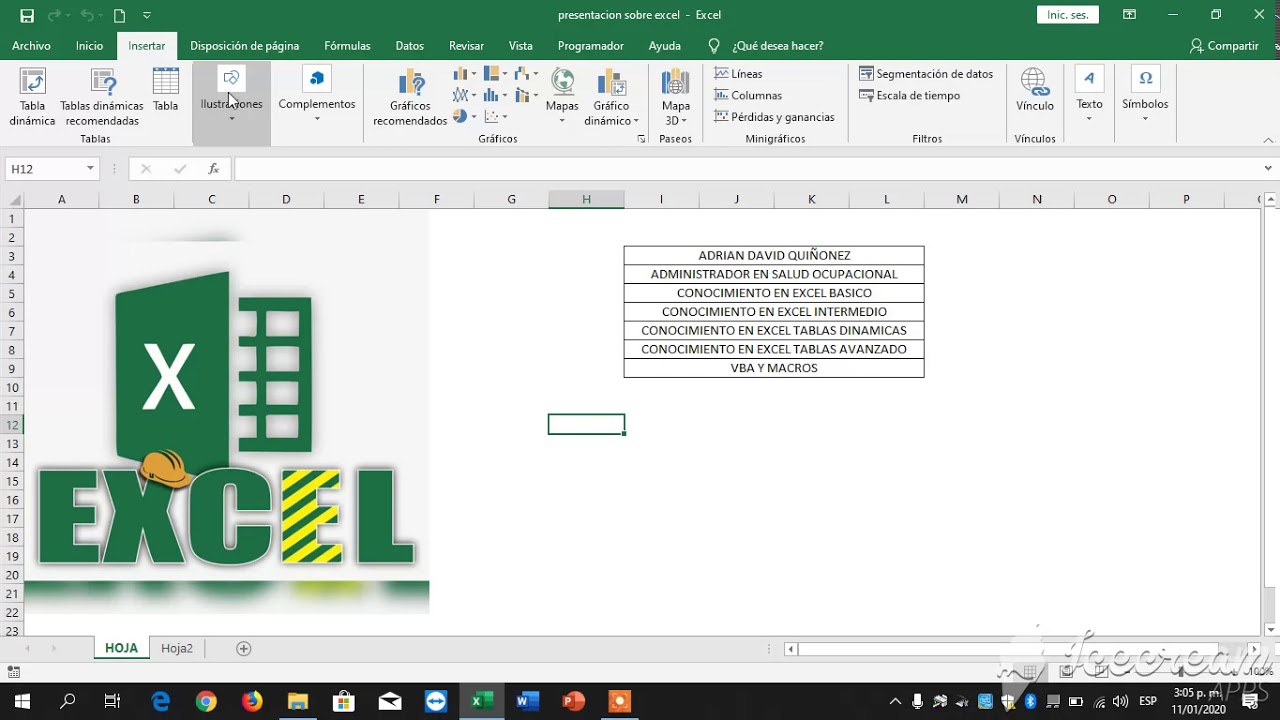Click the insert function fx button
Image resolution: width=1280 pixels, height=720 pixels.
pos(213,169)
